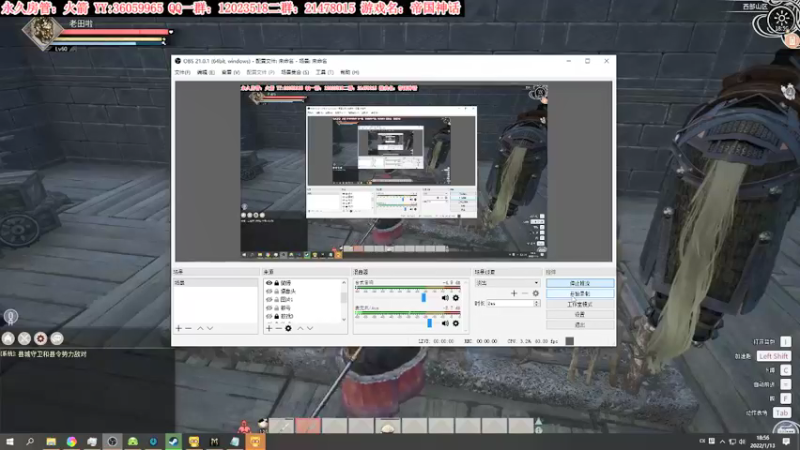Click the Exit button in OBS controls
Image resolution: width=800 pixels, height=450 pixels.
coord(580,324)
